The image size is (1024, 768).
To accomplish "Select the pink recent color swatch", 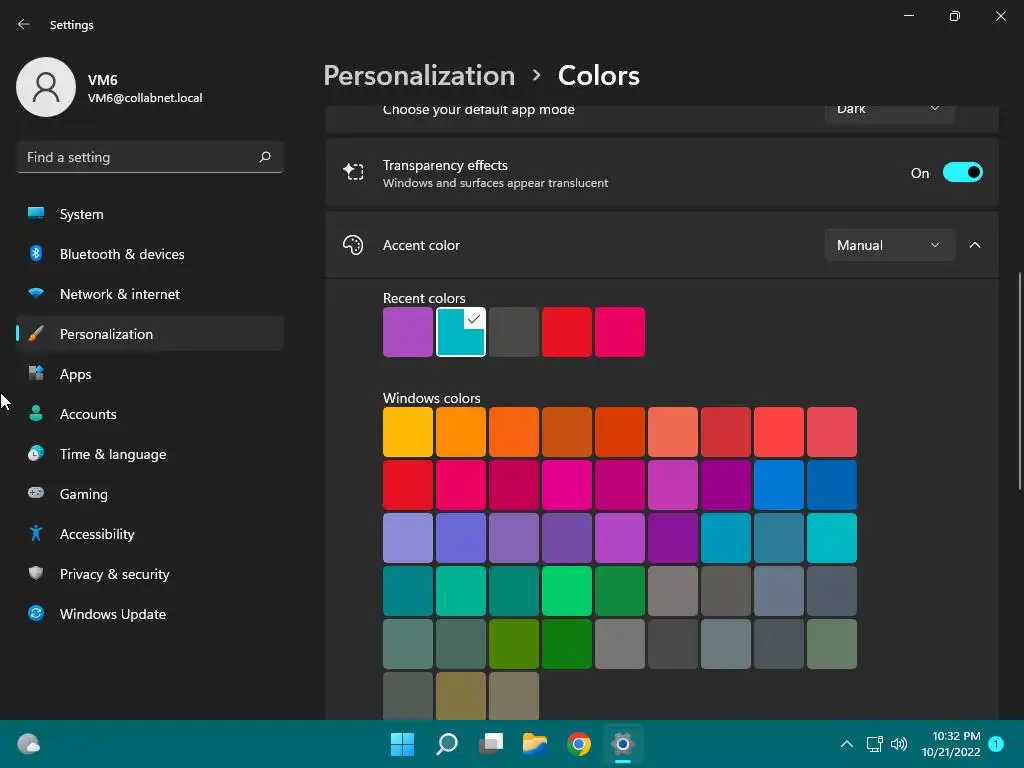I will tap(620, 332).
